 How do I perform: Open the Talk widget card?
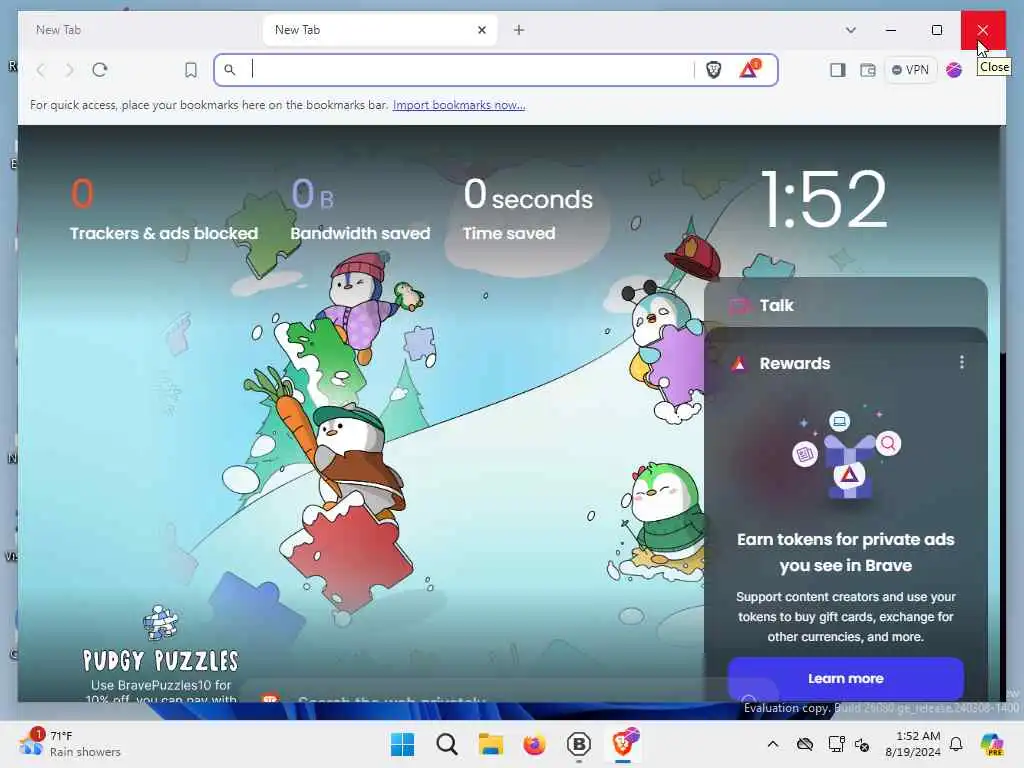tap(846, 305)
